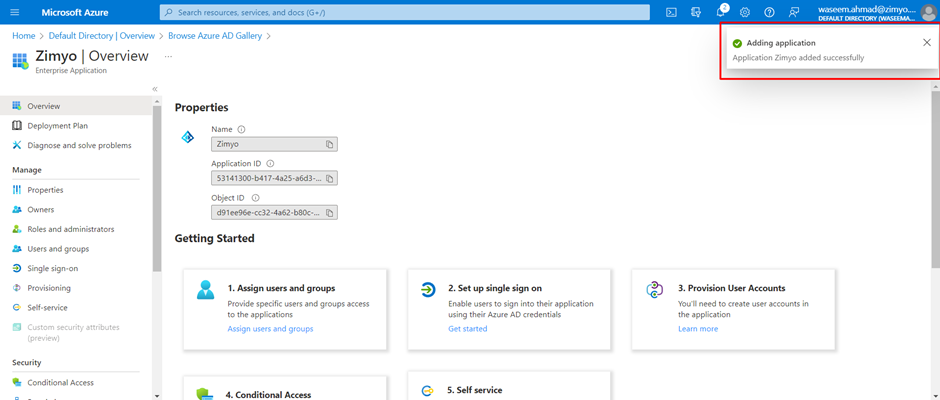Click the Getting Started section heading
The height and width of the screenshot is (400, 940).
[x=215, y=238]
